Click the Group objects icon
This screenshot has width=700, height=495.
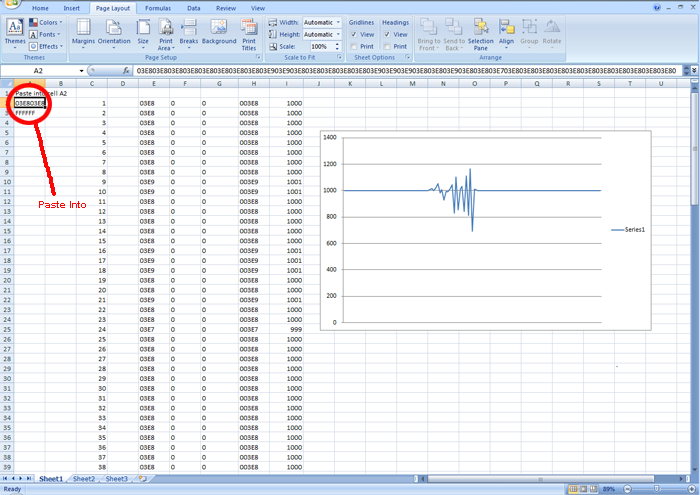click(x=529, y=27)
